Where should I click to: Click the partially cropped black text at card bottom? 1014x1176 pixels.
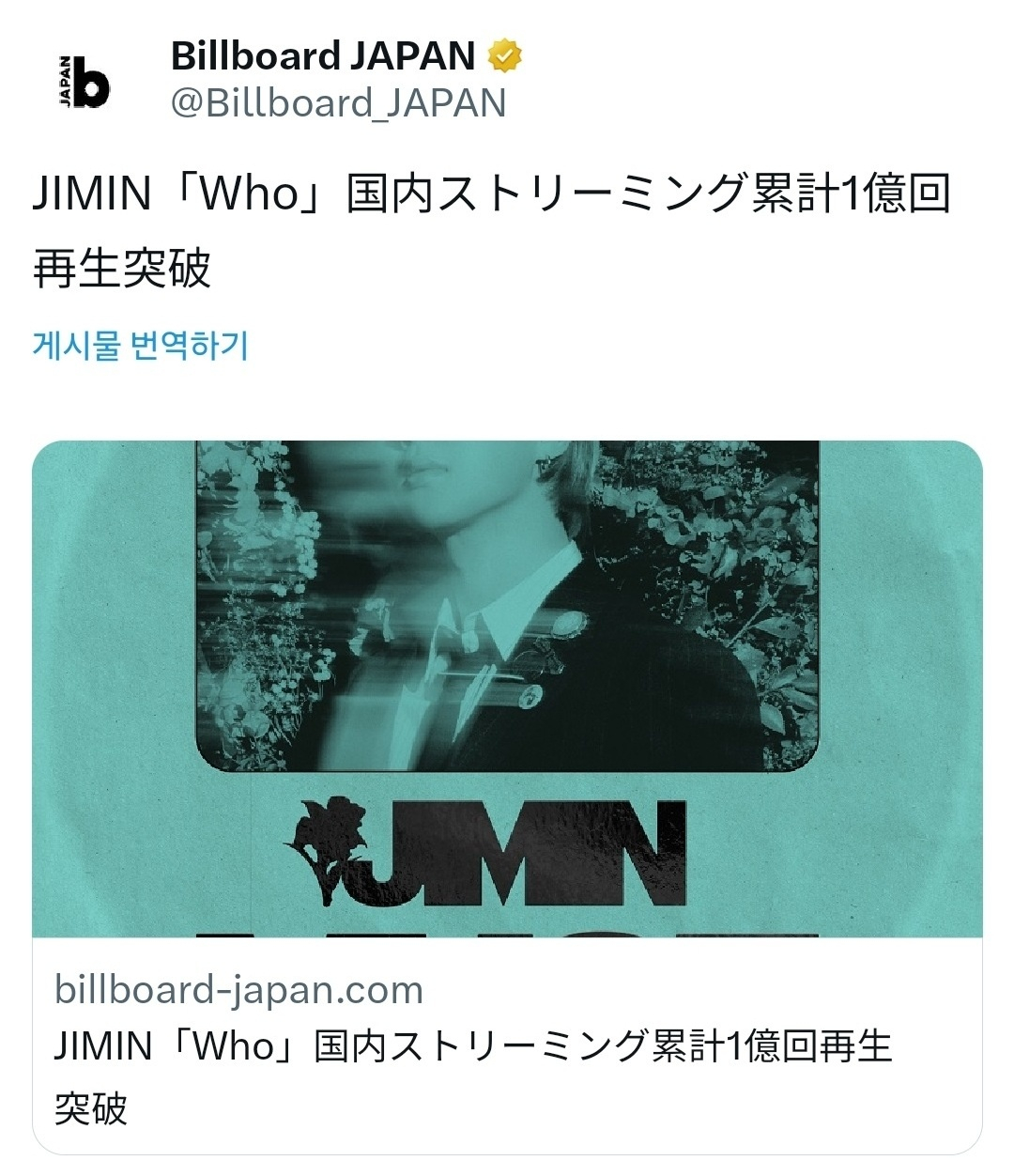tap(507, 932)
